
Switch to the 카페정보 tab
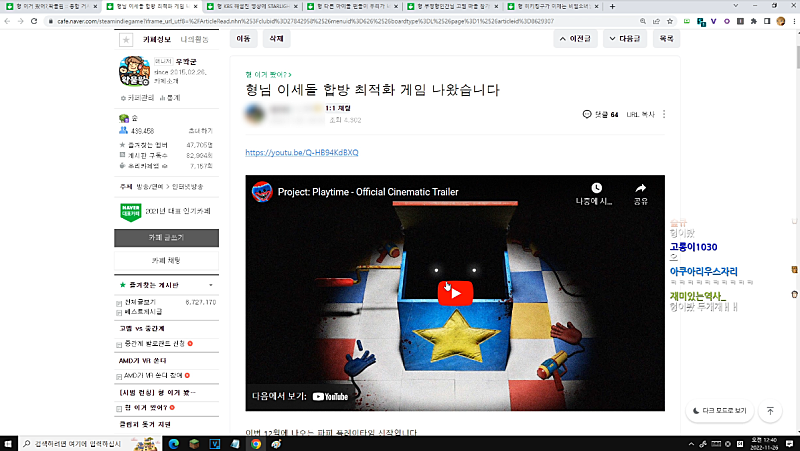tap(157, 39)
